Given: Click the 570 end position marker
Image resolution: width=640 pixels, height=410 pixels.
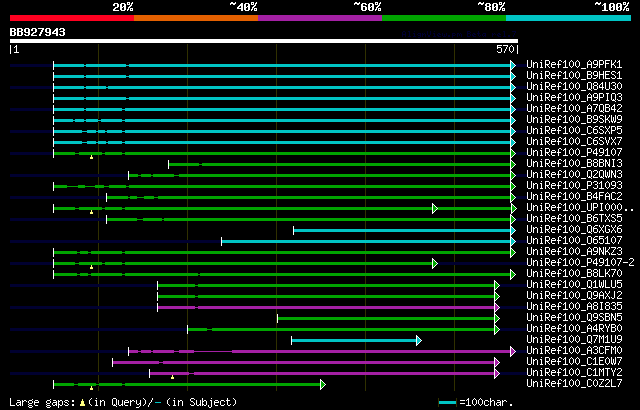Looking at the screenshot, I should (x=507, y=49).
